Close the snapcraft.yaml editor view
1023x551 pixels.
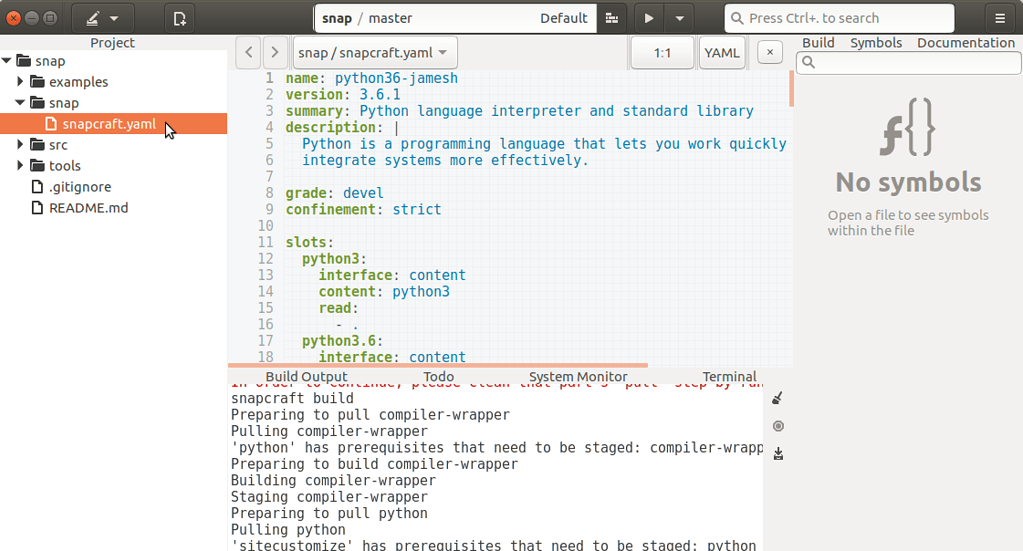(x=769, y=53)
